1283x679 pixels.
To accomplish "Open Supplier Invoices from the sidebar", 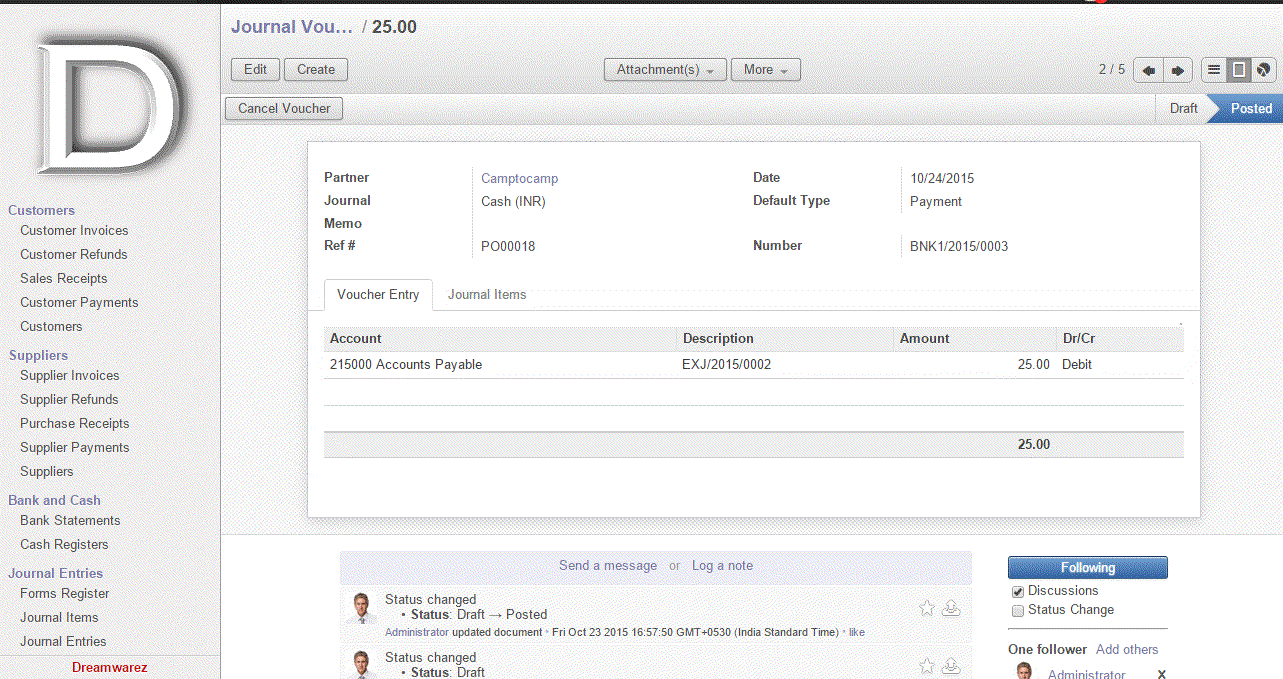I will click(x=69, y=375).
